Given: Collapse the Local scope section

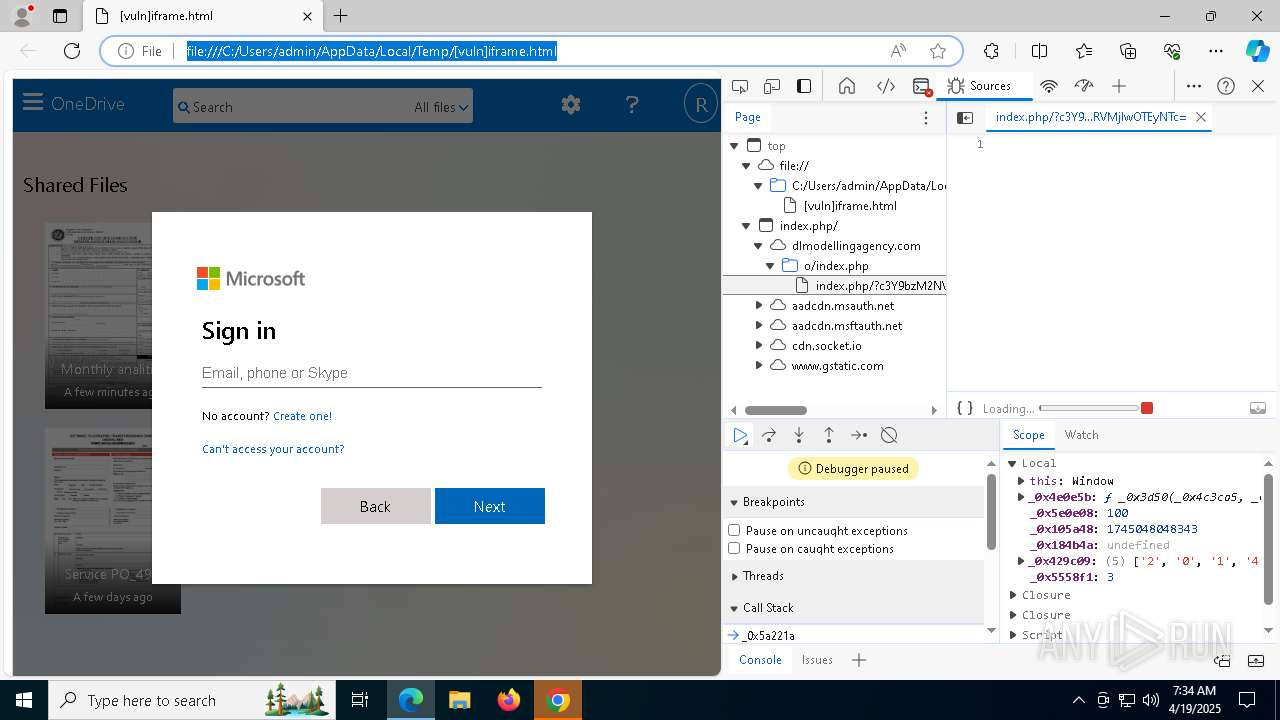Looking at the screenshot, I should coord(1012,463).
